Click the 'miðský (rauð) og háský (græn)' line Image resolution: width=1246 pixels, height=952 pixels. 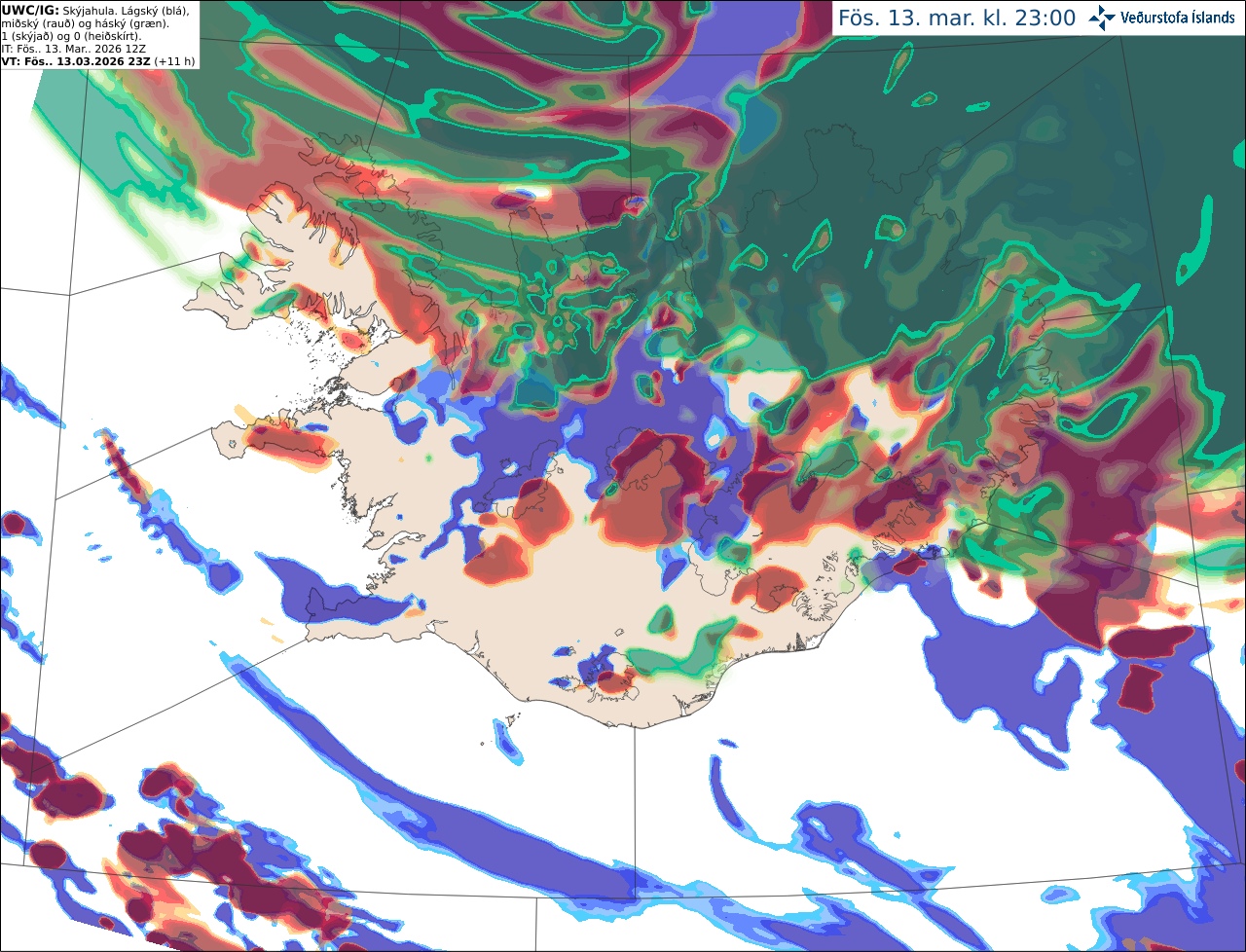[85, 23]
